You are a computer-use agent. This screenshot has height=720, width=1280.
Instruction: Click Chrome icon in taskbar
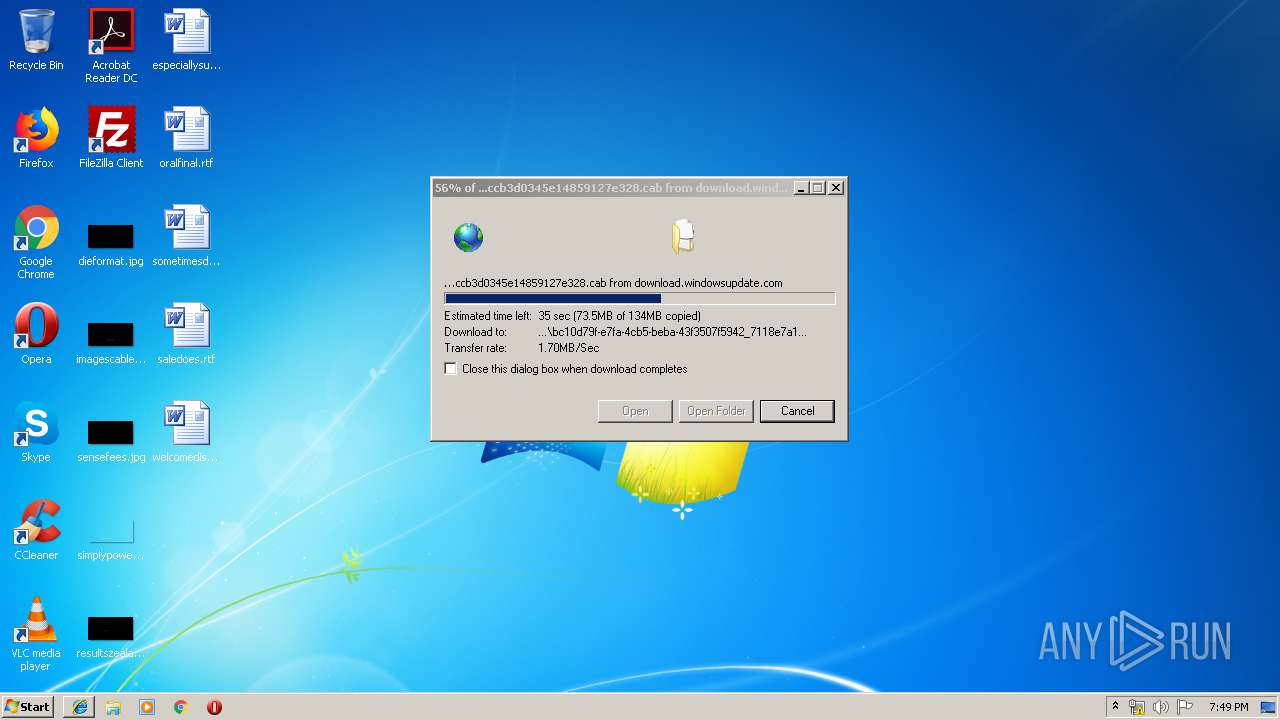(181, 707)
